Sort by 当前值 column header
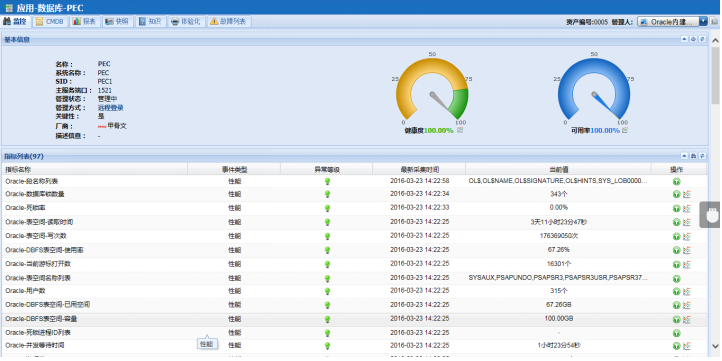Image resolution: width=722 pixels, height=361 pixels. pos(559,169)
